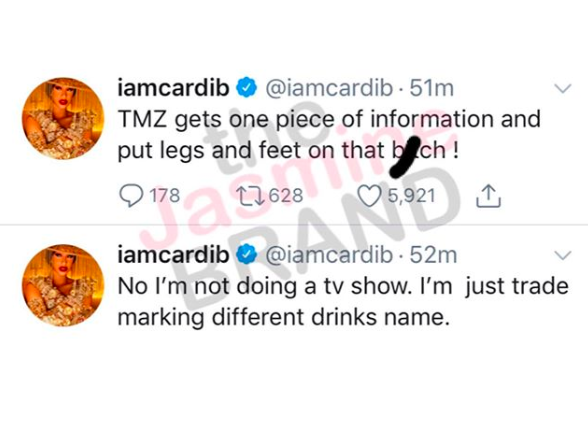
Task: Click the 5,921 likes count
Action: (x=411, y=196)
